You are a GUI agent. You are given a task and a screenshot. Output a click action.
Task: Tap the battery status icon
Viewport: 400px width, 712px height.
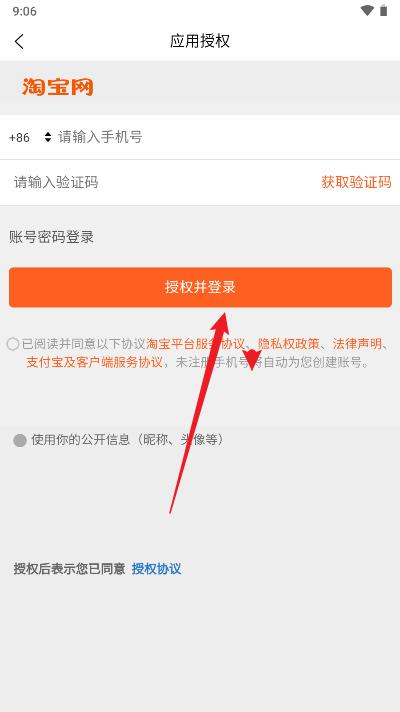[x=384, y=10]
